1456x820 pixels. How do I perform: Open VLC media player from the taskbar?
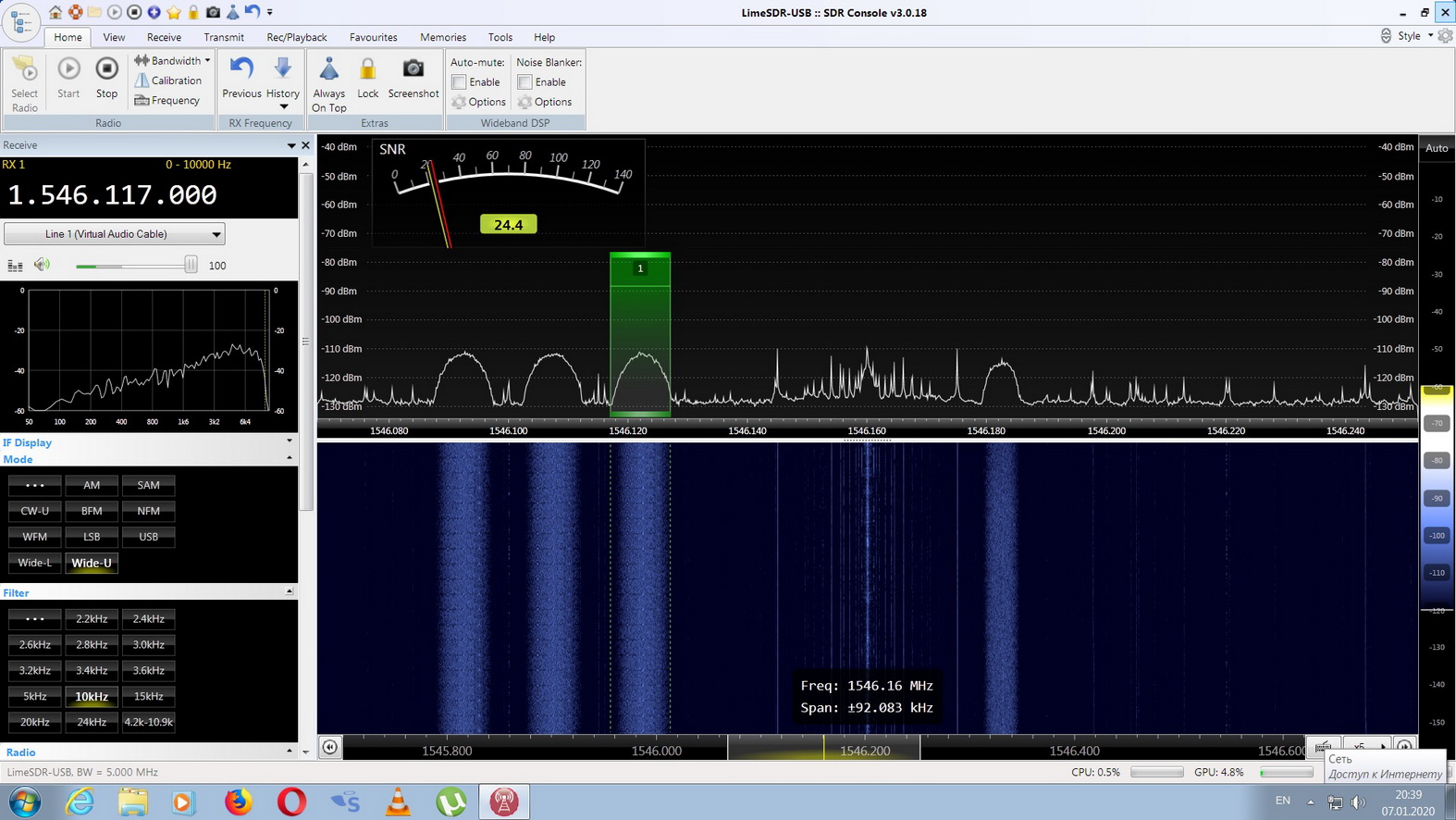(x=398, y=801)
